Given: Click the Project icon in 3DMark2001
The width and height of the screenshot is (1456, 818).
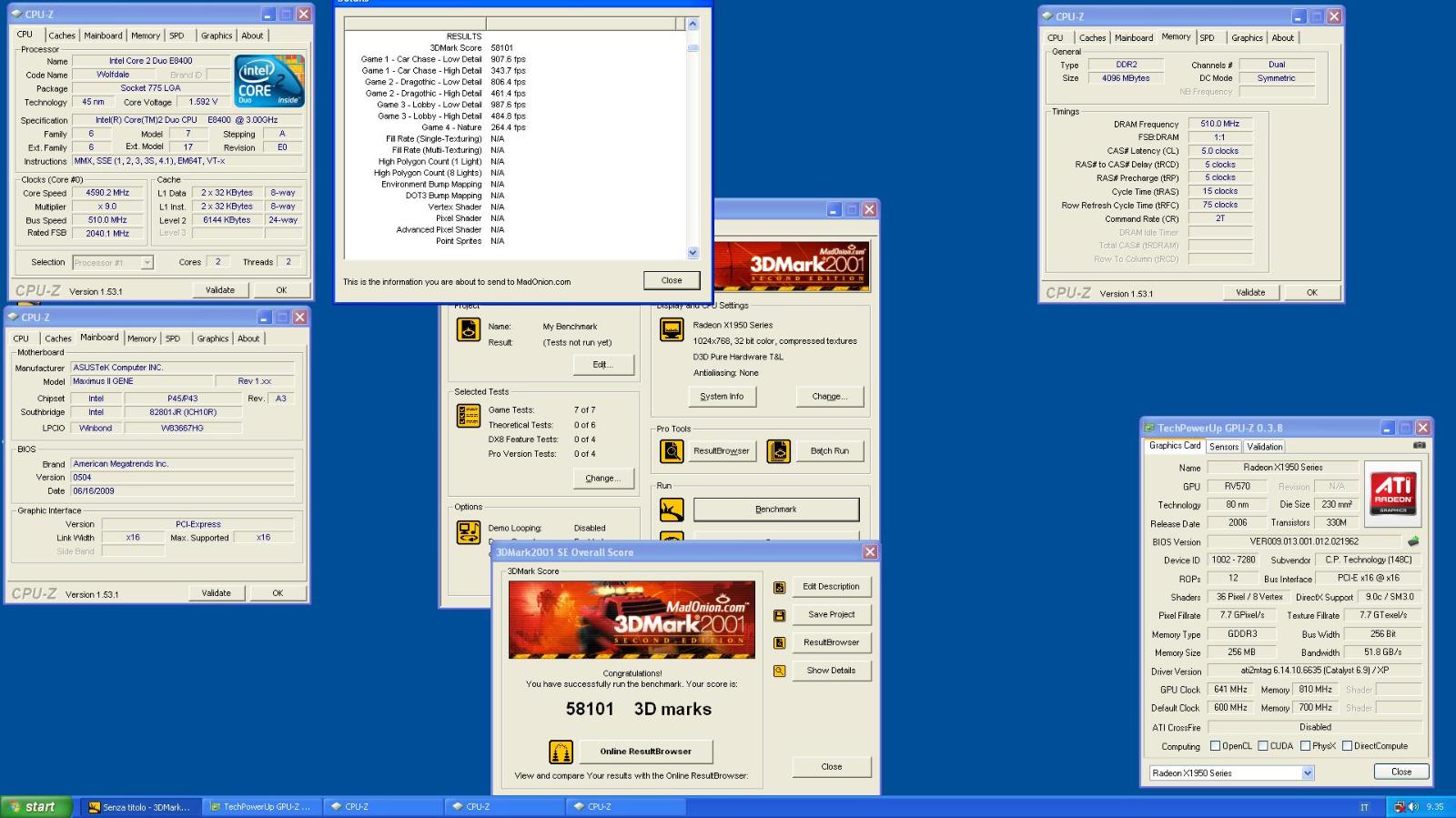Looking at the screenshot, I should [x=468, y=329].
